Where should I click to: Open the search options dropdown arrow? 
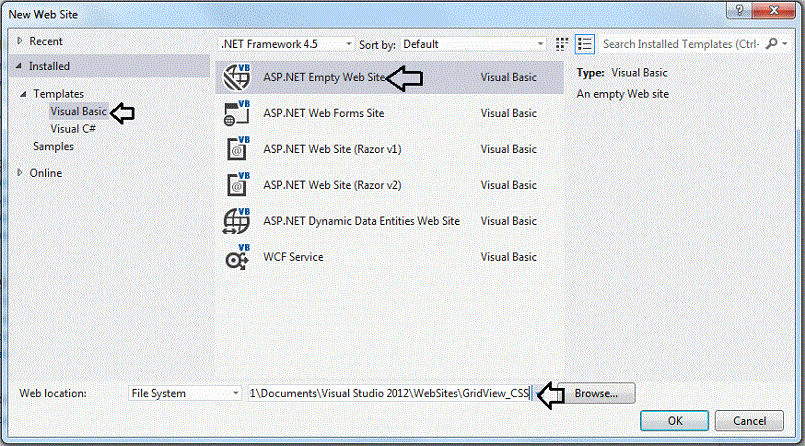click(785, 44)
